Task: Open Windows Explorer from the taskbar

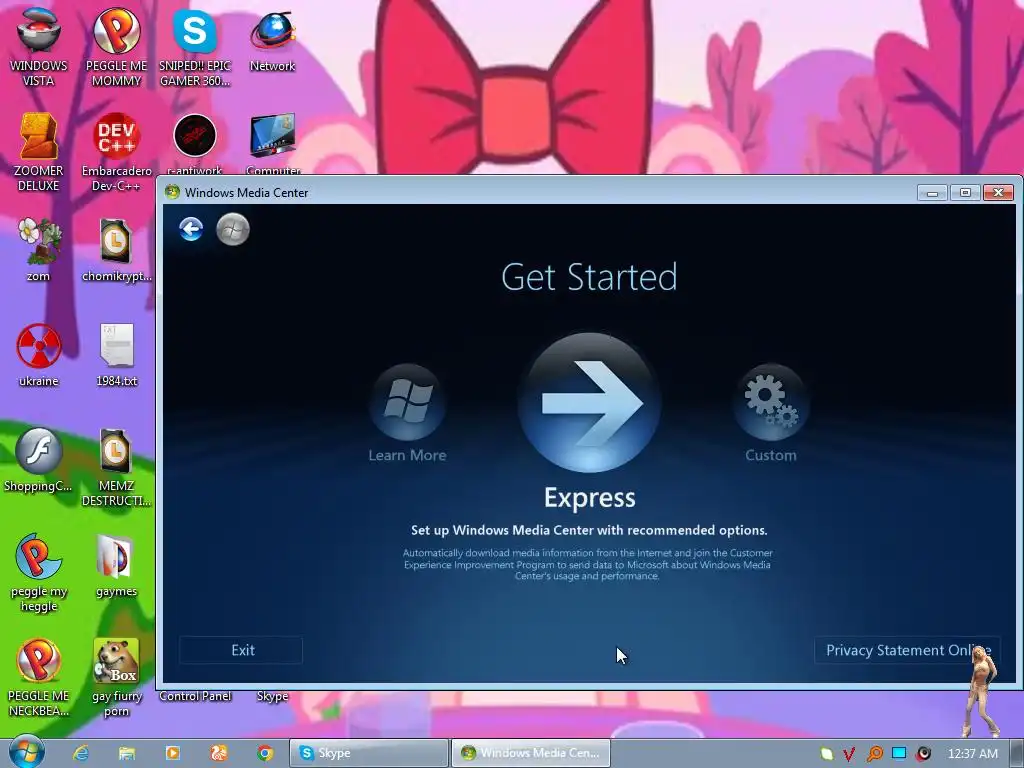Action: pos(127,753)
